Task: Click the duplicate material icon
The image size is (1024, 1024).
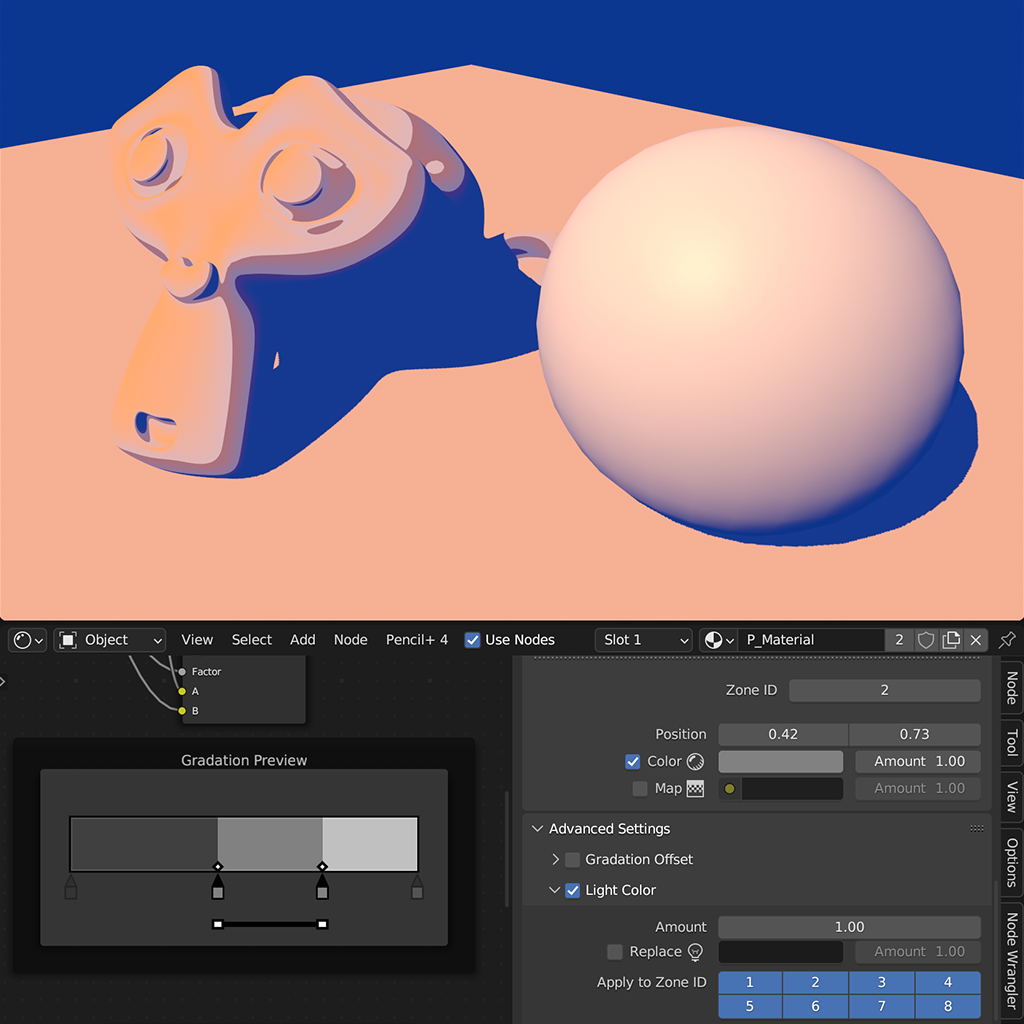Action: click(x=951, y=640)
